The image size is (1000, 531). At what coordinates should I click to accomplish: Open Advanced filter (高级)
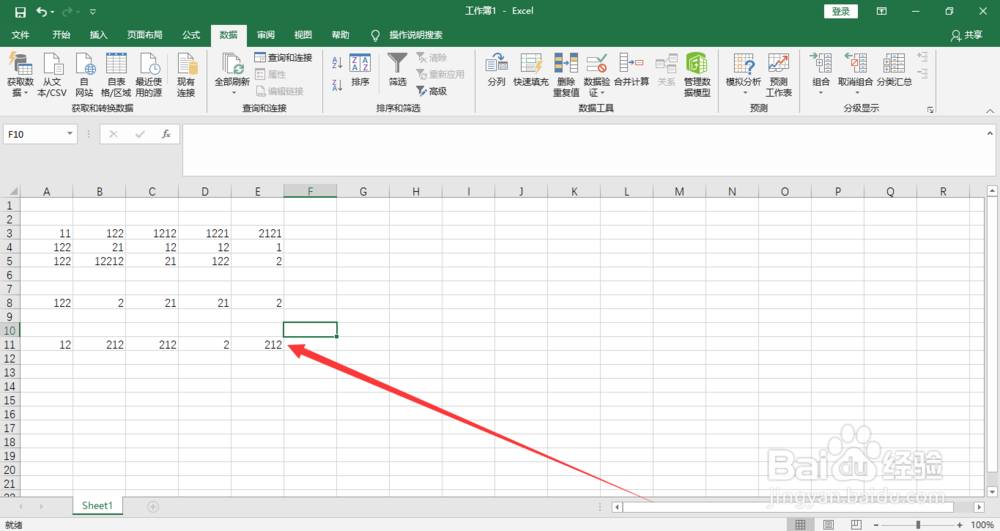pyautogui.click(x=432, y=91)
